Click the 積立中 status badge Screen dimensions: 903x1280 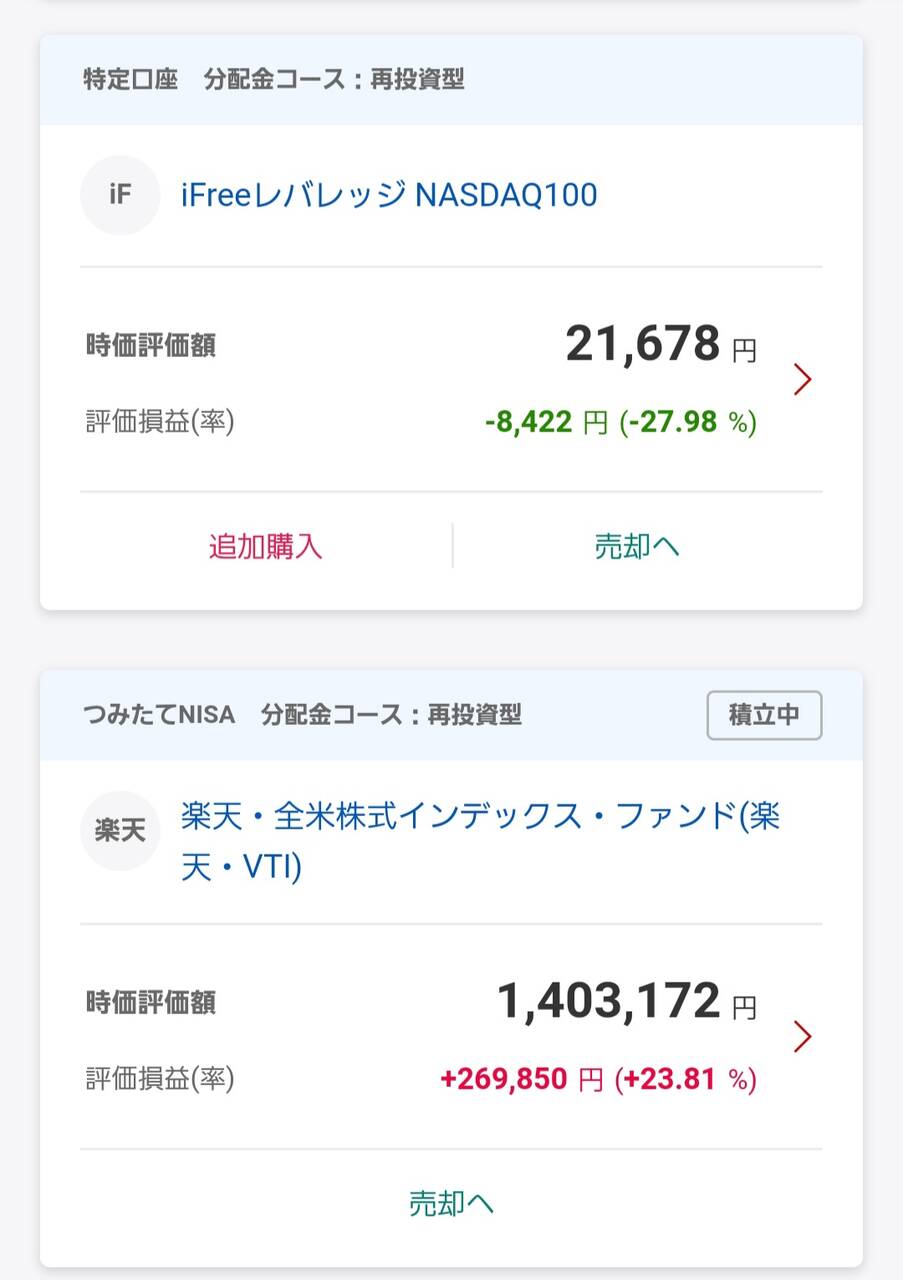point(764,715)
